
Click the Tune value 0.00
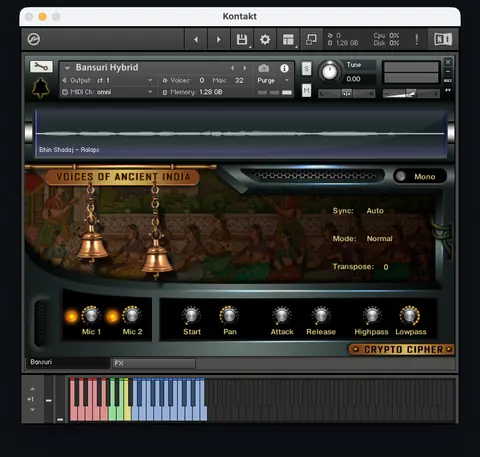click(353, 79)
